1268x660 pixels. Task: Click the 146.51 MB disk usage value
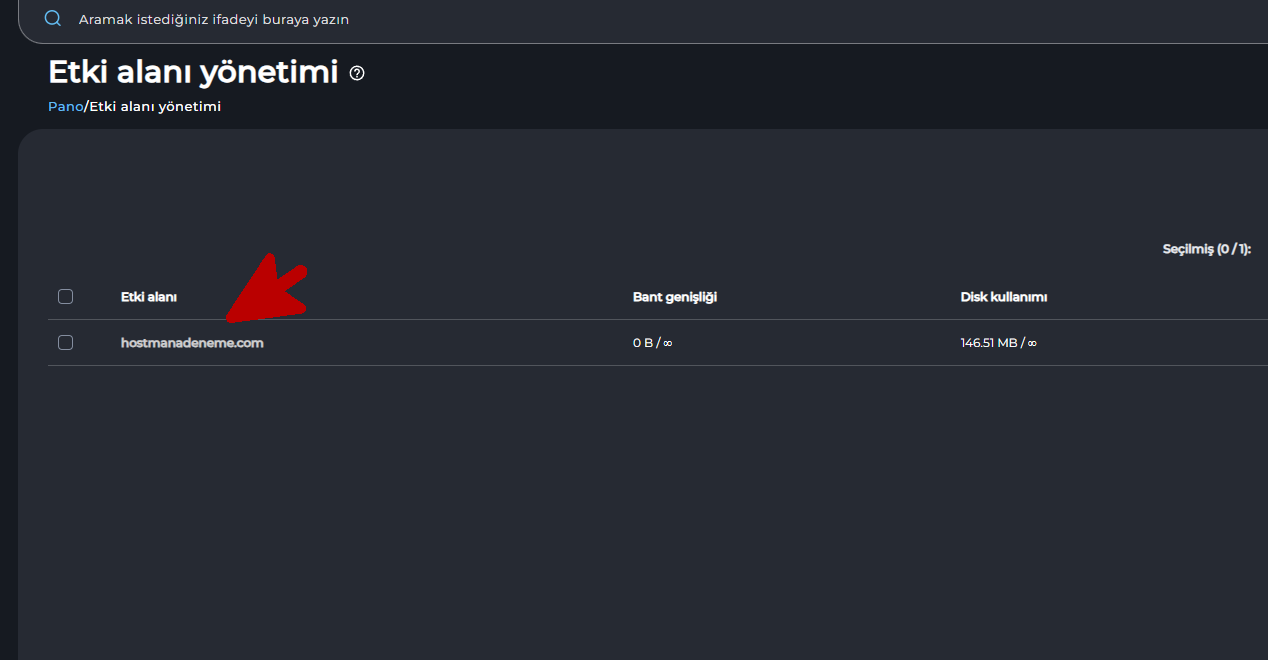989,343
